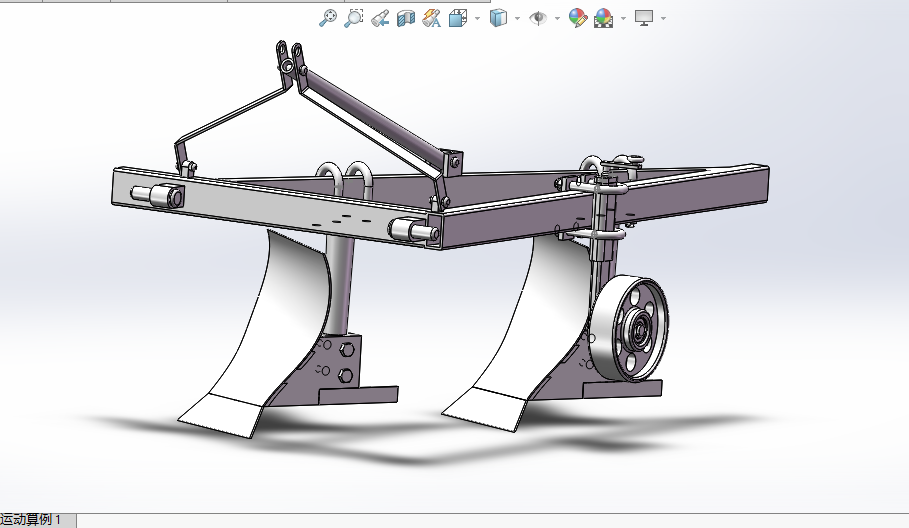The height and width of the screenshot is (528, 909).
Task: Select the Zoom to Area tool
Action: (x=353, y=18)
